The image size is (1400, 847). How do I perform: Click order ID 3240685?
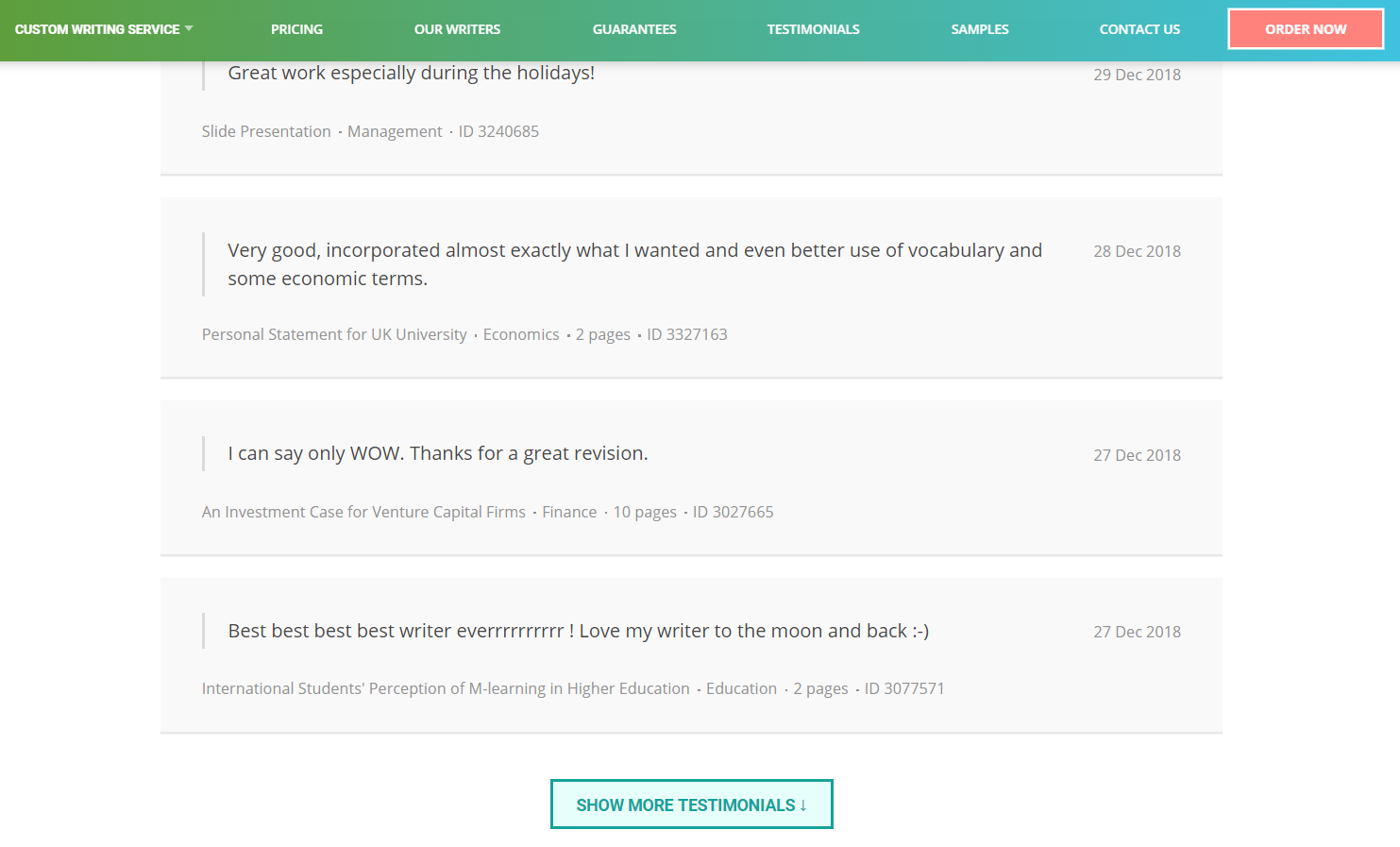tap(498, 131)
